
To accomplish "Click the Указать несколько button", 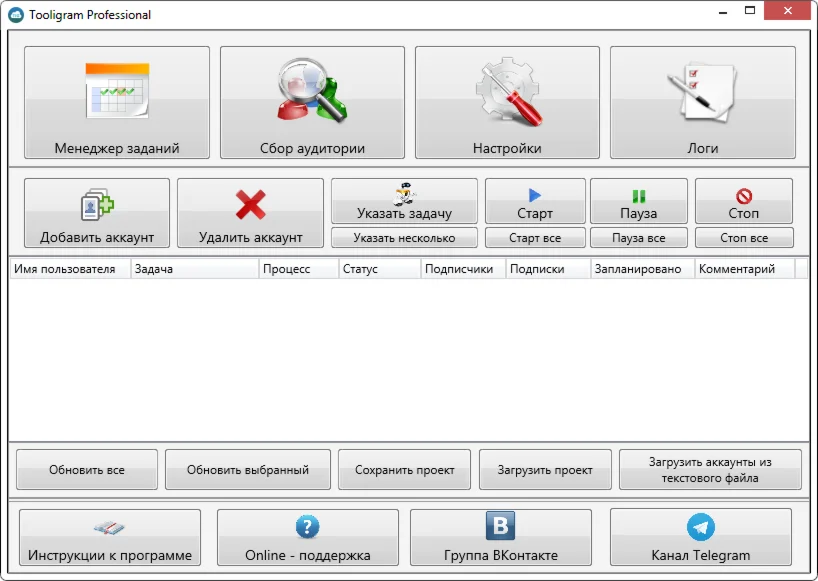I will pos(404,236).
